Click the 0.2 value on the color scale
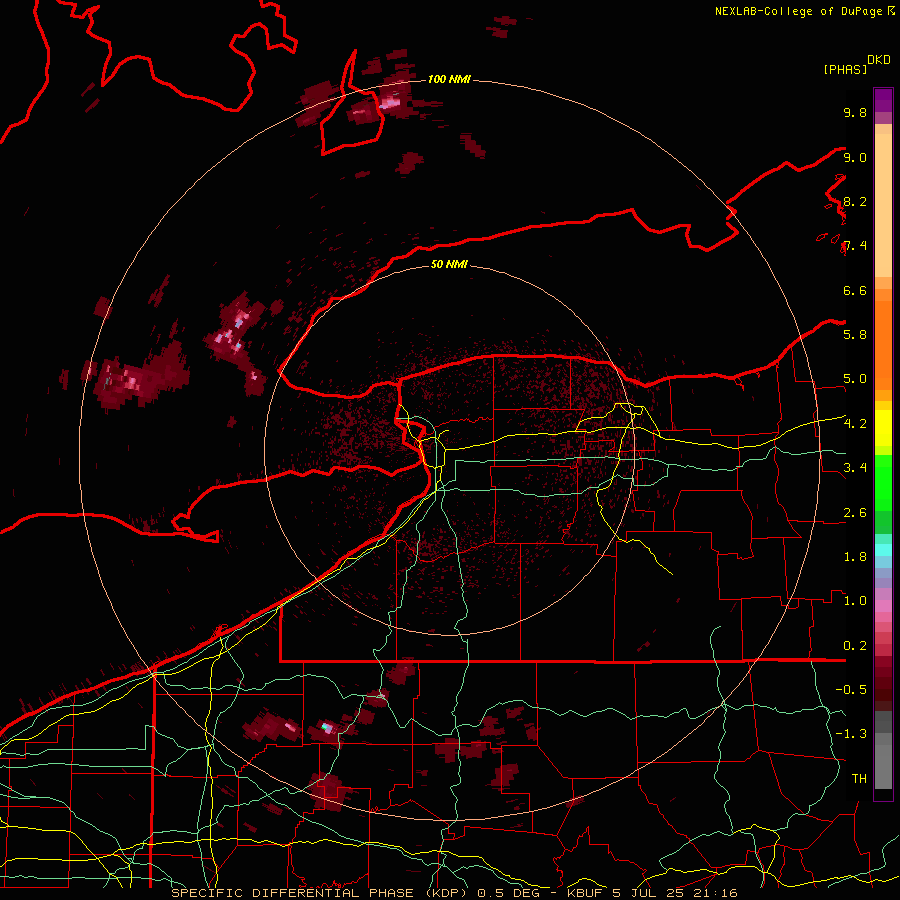Image resolution: width=900 pixels, height=900 pixels. pyautogui.click(x=855, y=646)
